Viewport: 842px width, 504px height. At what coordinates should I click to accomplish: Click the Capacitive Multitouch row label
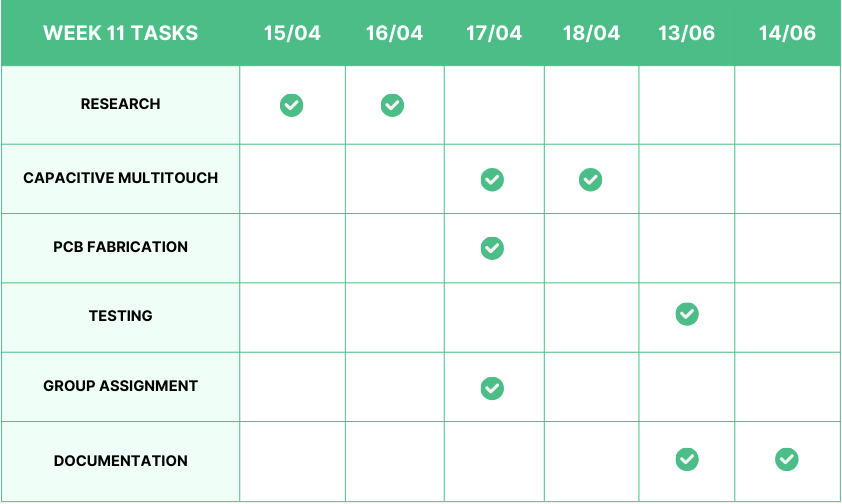[x=120, y=178]
